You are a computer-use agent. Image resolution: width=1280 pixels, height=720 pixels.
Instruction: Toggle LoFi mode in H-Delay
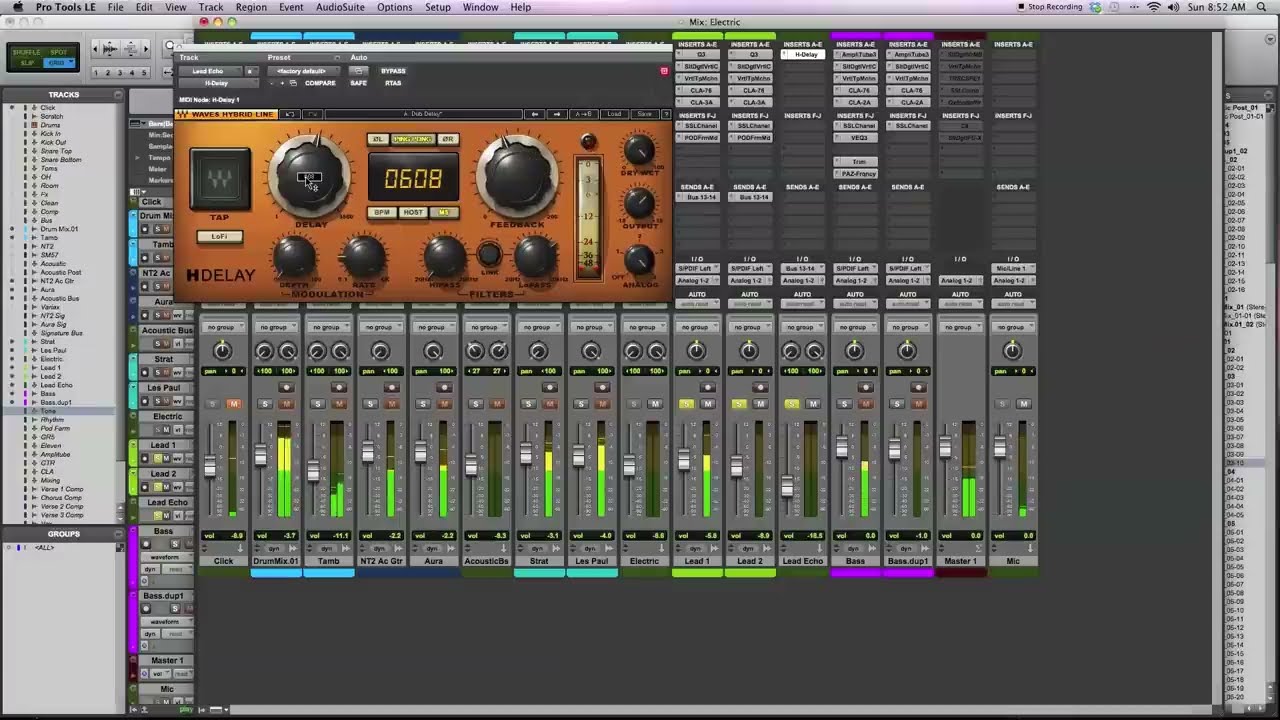(219, 237)
